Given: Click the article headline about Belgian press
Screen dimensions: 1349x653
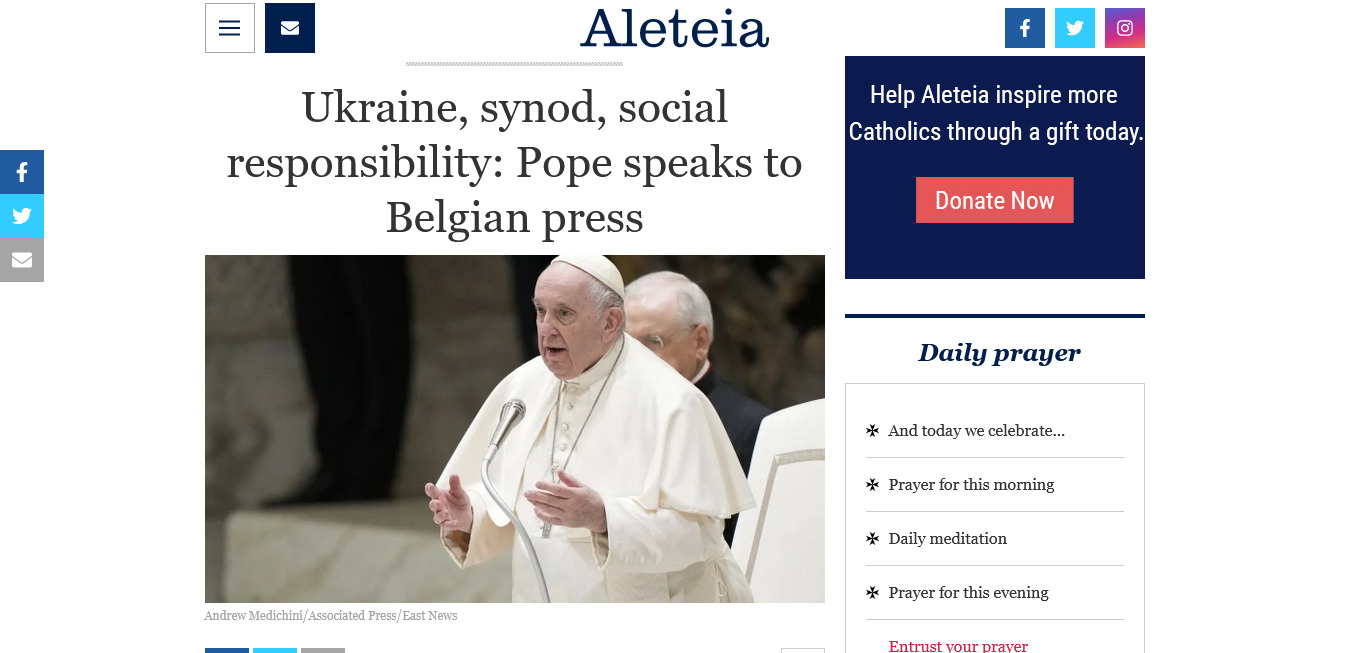Looking at the screenshot, I should point(515,162).
